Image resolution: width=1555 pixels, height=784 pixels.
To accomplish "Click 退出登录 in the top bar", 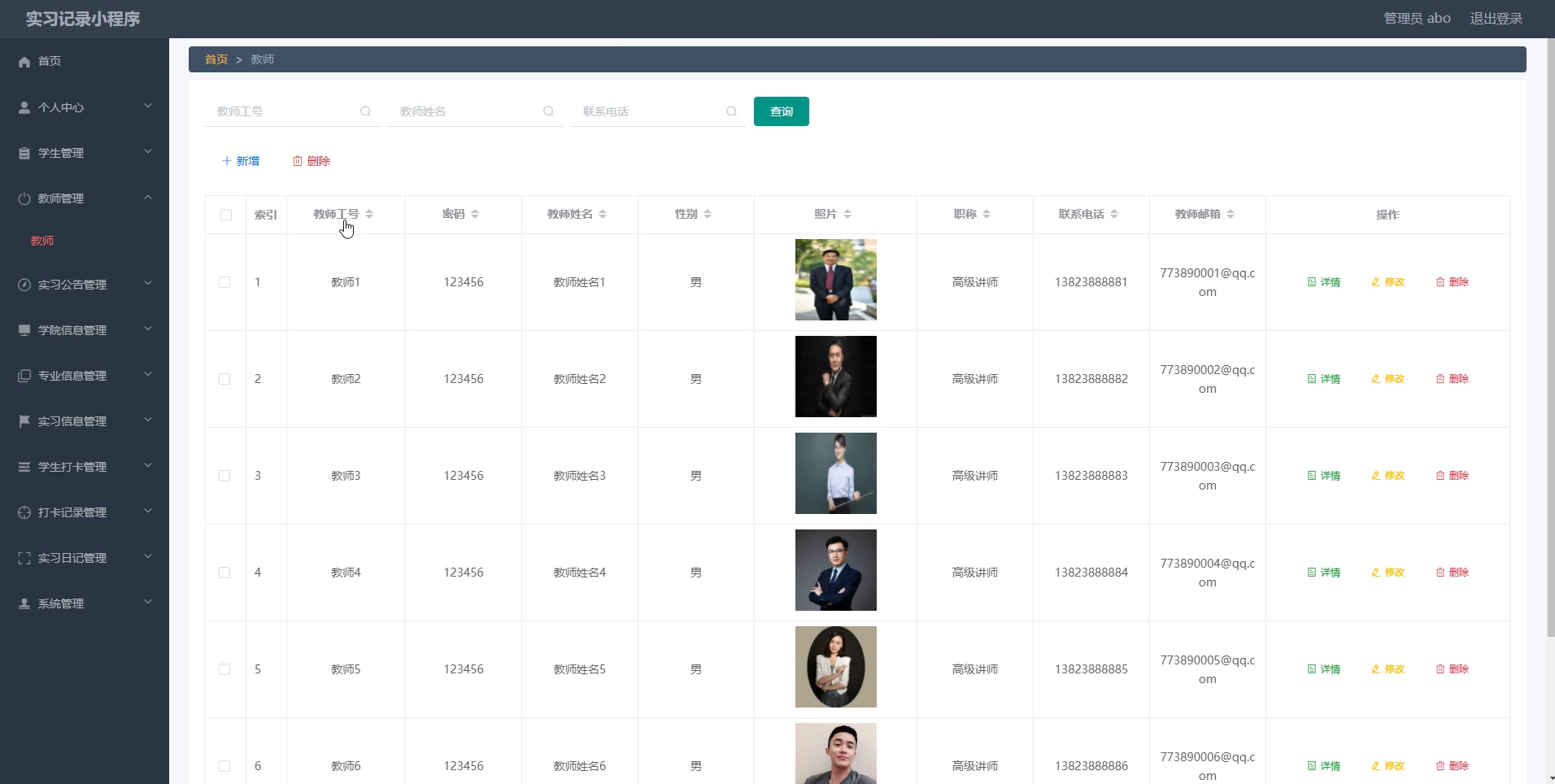I will 1496,18.
